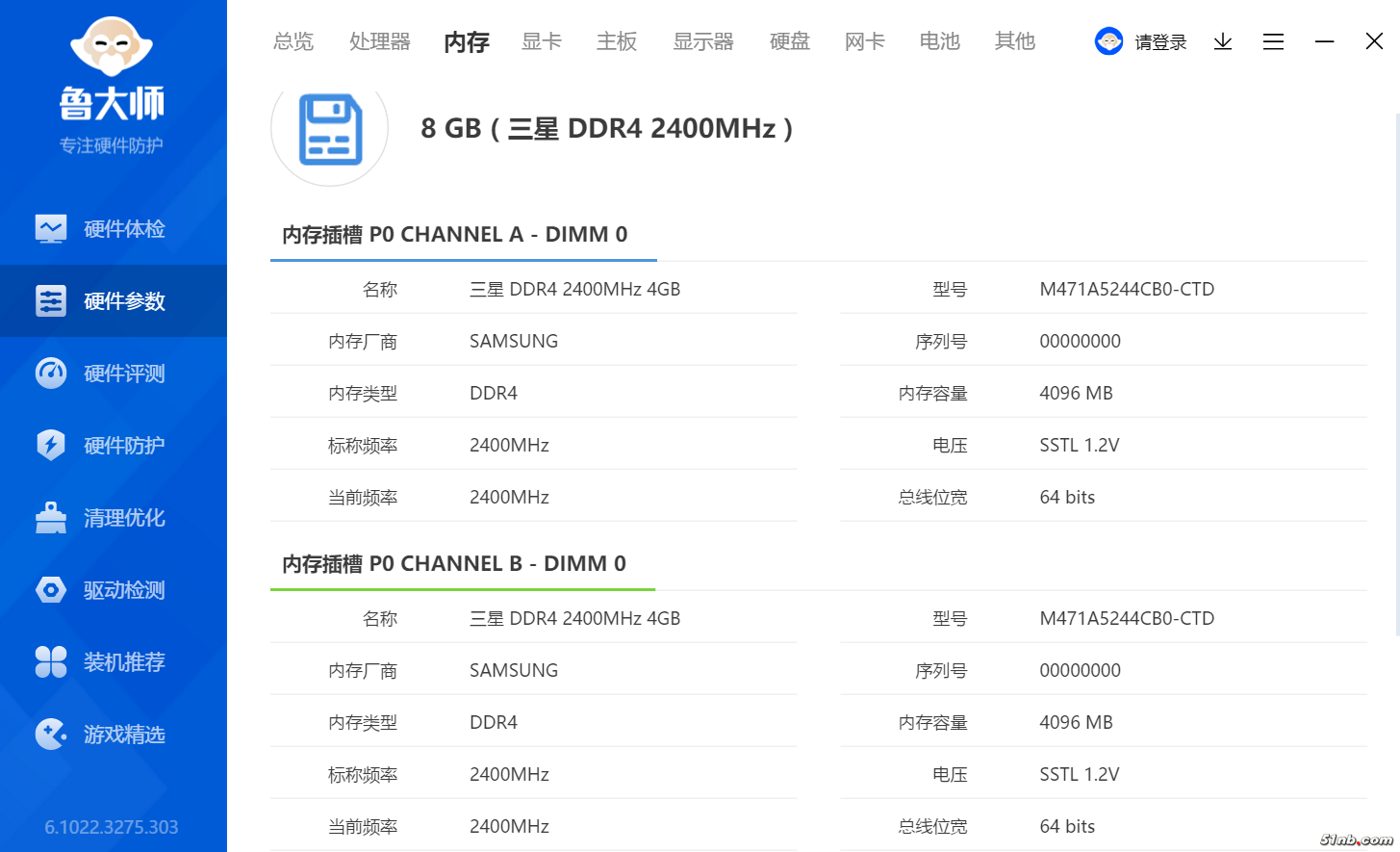Click Channel A 标称频率 value 2400MHz
Viewport: 1400px width, 852px height.
[x=509, y=445]
